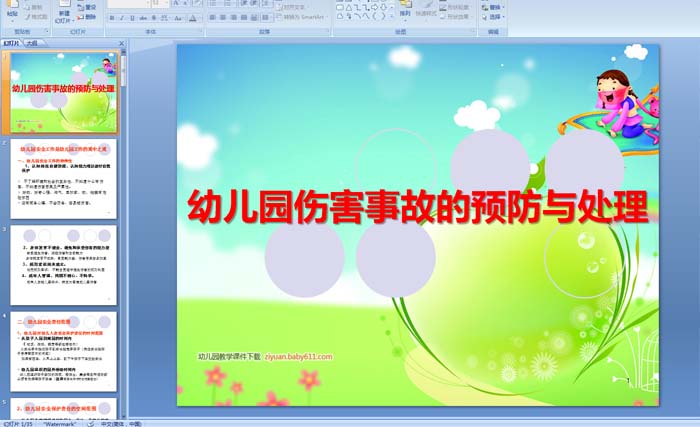Pick the curve line shape

358,17
